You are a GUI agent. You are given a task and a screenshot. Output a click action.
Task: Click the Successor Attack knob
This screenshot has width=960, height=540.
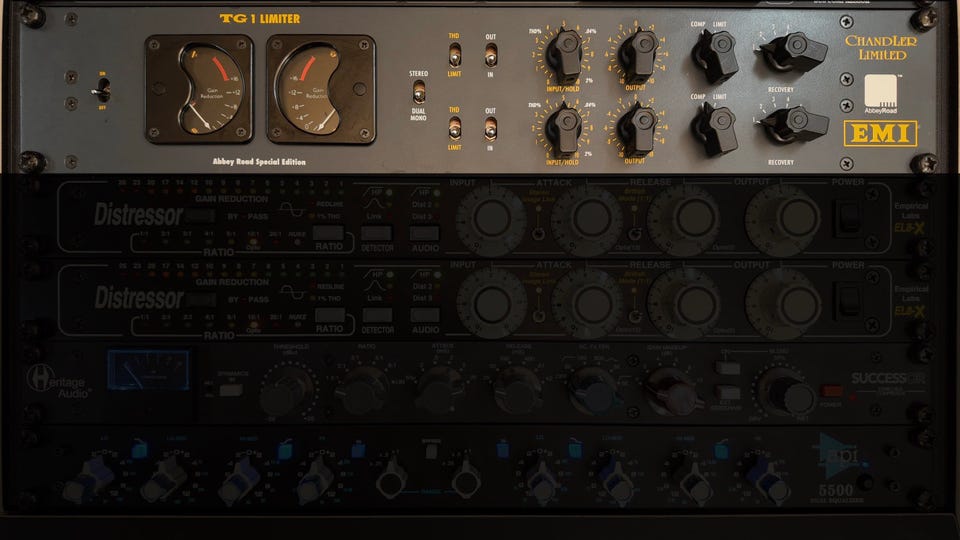(439, 390)
